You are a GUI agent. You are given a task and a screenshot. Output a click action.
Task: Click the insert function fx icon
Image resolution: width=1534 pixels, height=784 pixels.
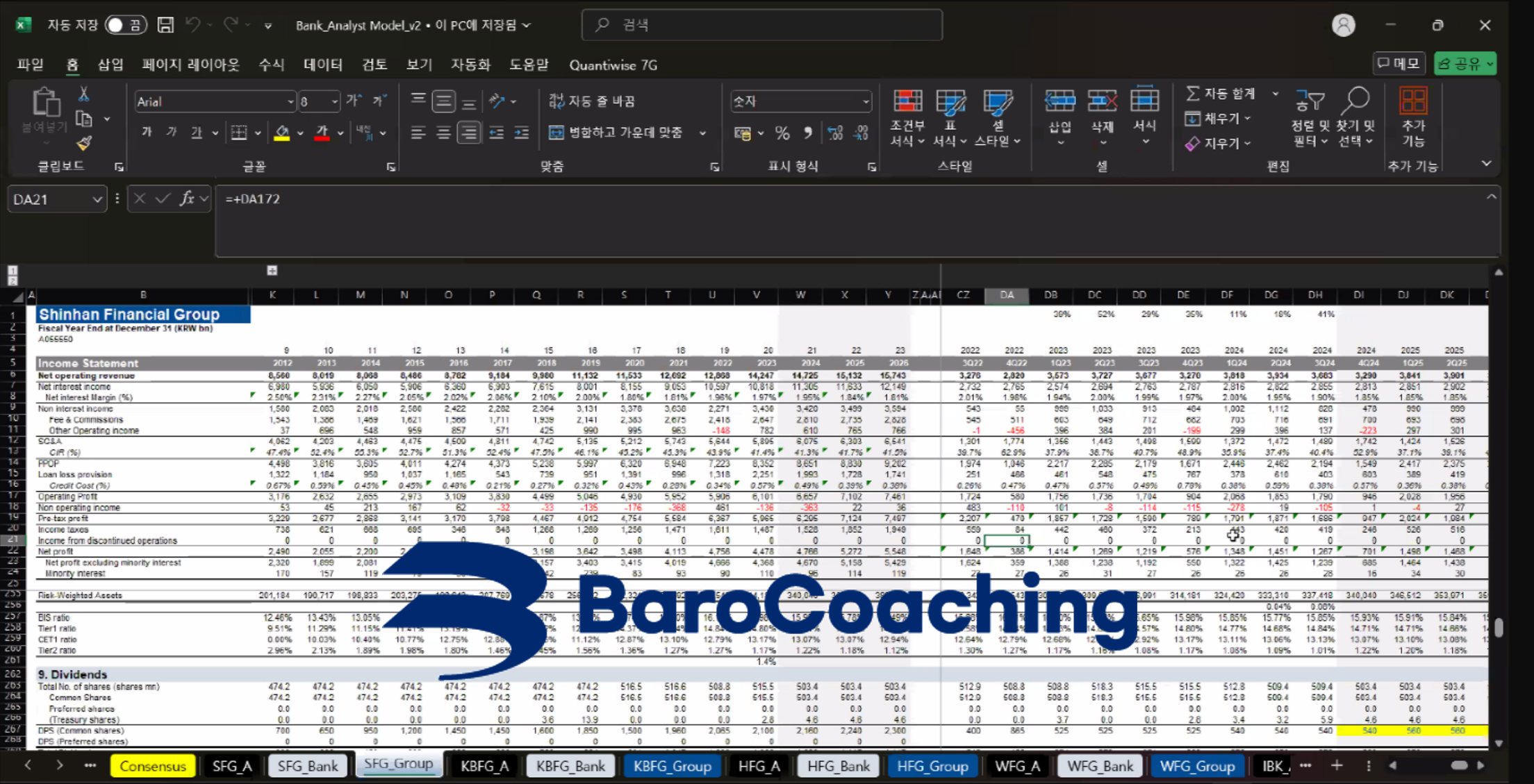(186, 199)
